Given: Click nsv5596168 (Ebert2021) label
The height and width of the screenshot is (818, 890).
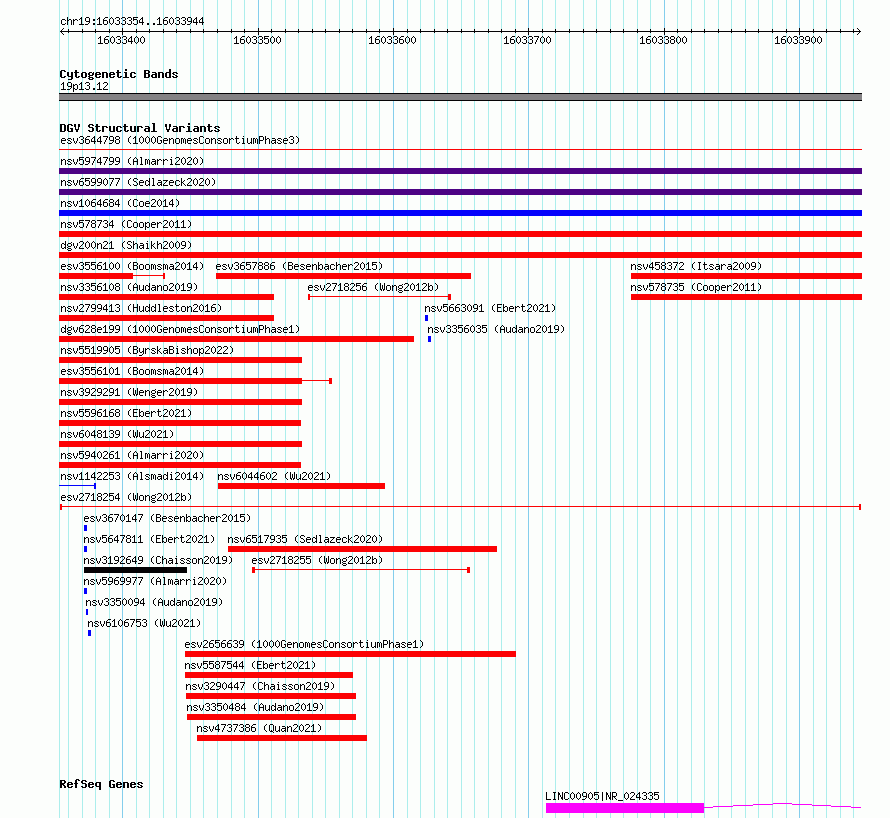Looking at the screenshot, I should [x=126, y=413].
